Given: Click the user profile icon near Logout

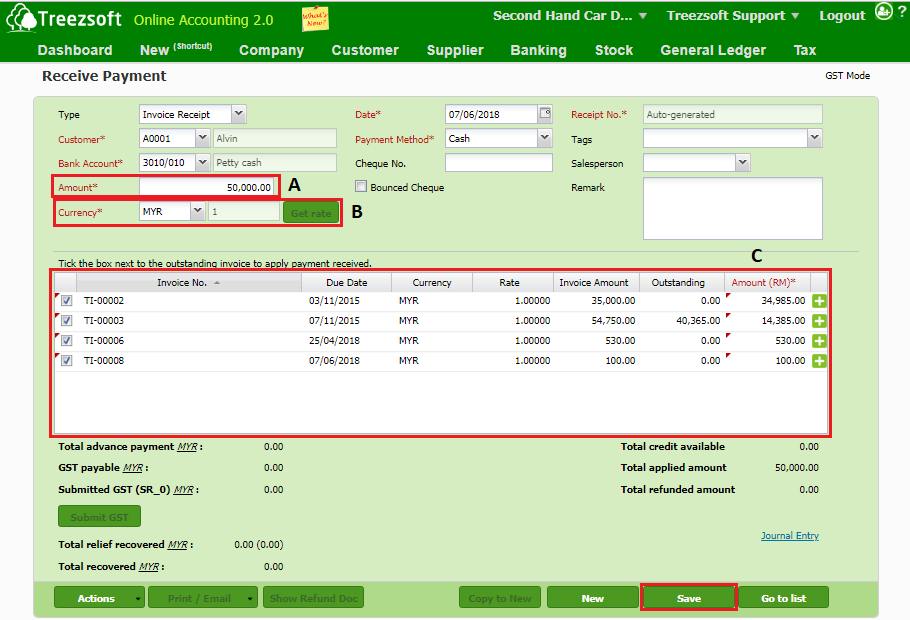Looking at the screenshot, I should coord(883,12).
